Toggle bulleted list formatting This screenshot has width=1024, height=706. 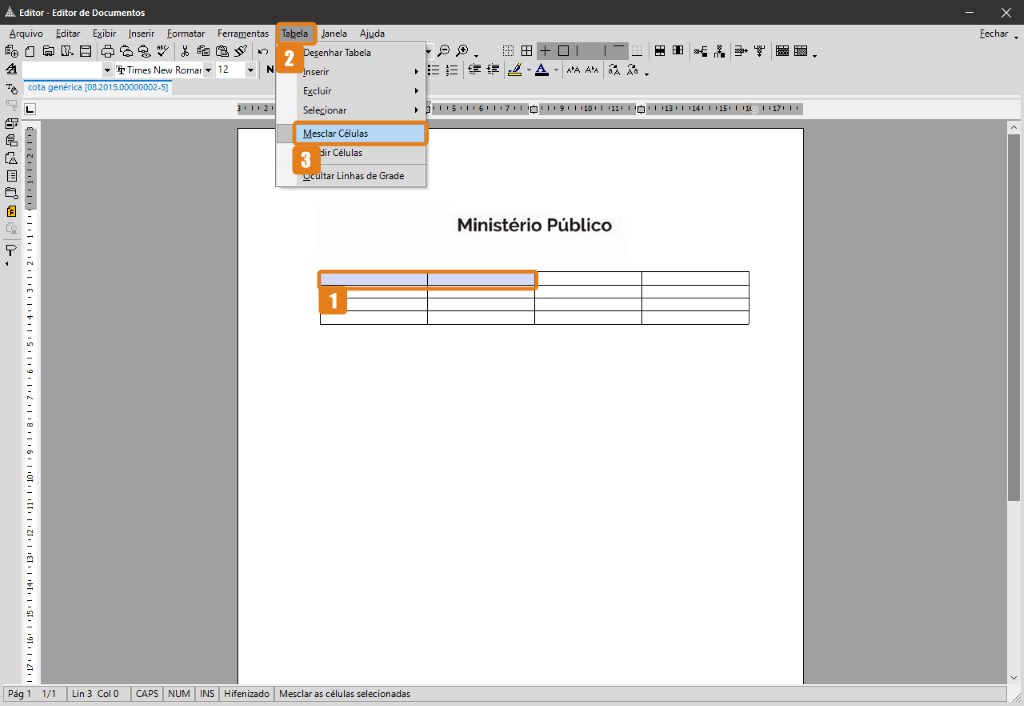[x=435, y=69]
